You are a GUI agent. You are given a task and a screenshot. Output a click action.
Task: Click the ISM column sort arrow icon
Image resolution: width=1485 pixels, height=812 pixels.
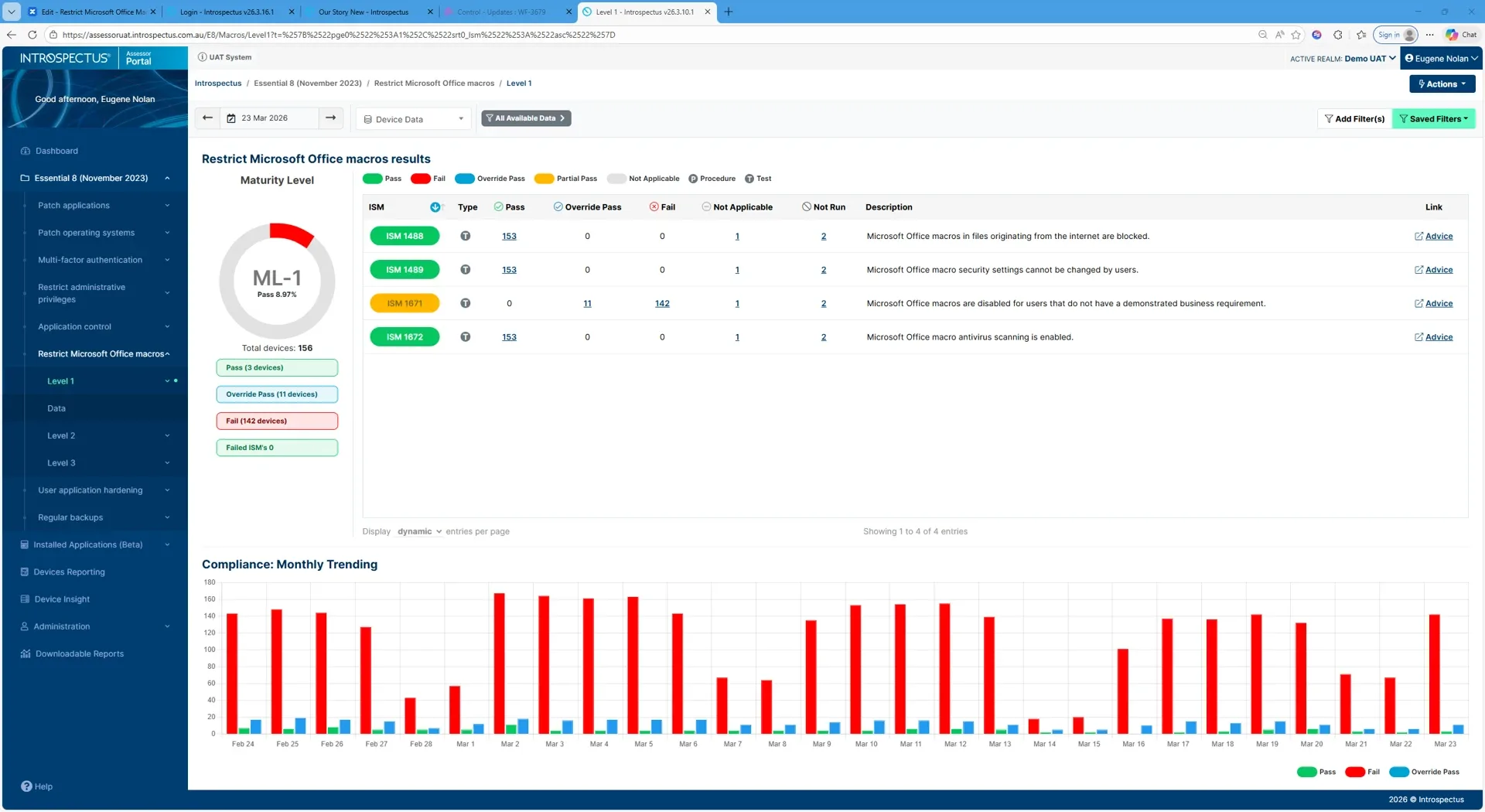(435, 207)
